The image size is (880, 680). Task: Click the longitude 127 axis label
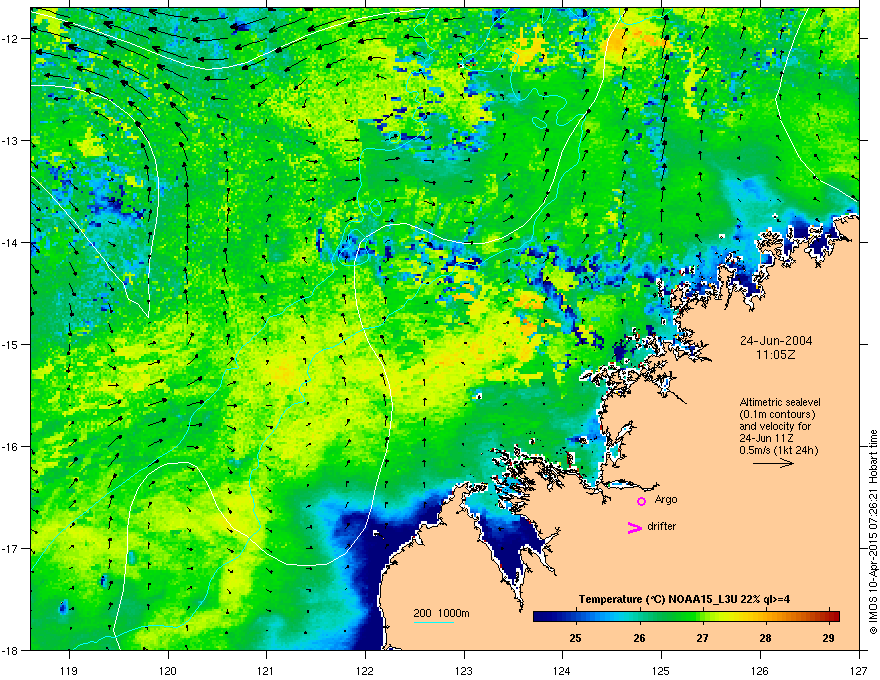coord(859,670)
